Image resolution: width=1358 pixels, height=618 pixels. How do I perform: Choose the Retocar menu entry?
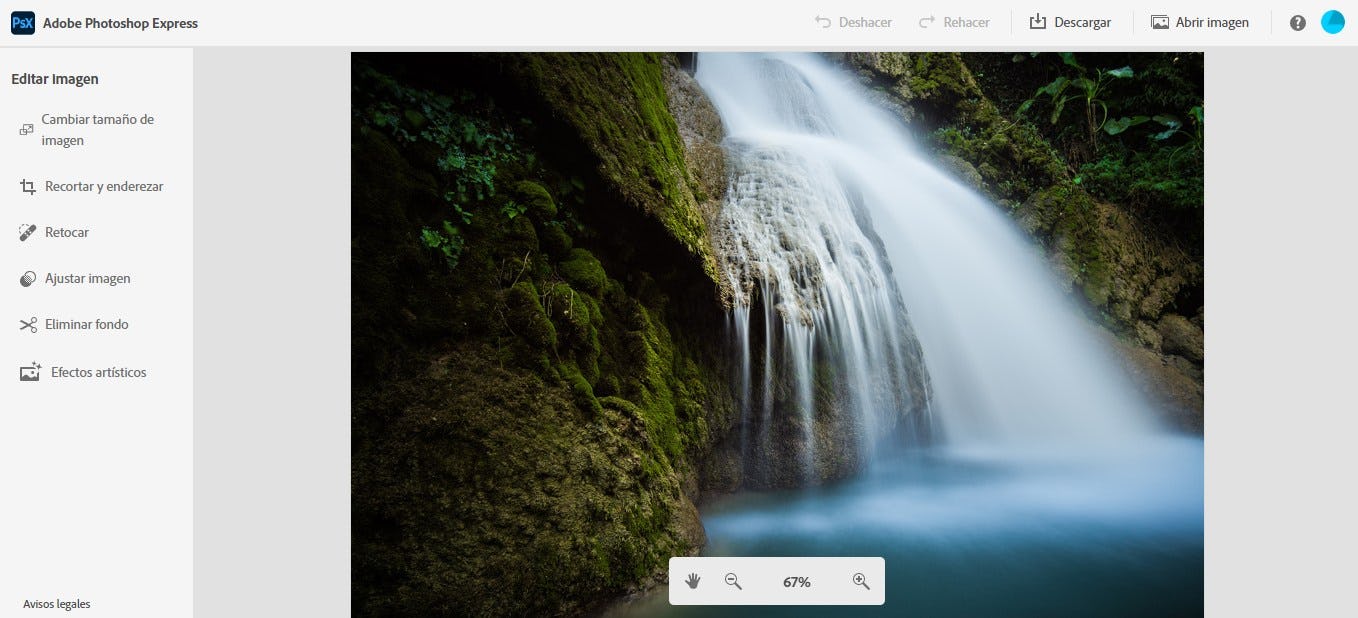point(67,233)
